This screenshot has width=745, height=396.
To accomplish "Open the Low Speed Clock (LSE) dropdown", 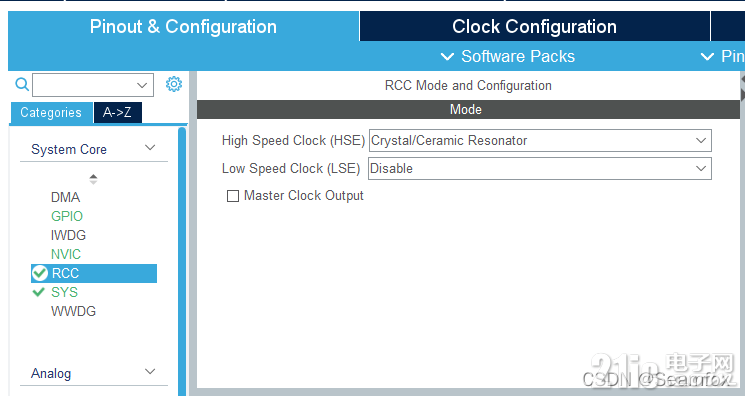I will tap(540, 168).
